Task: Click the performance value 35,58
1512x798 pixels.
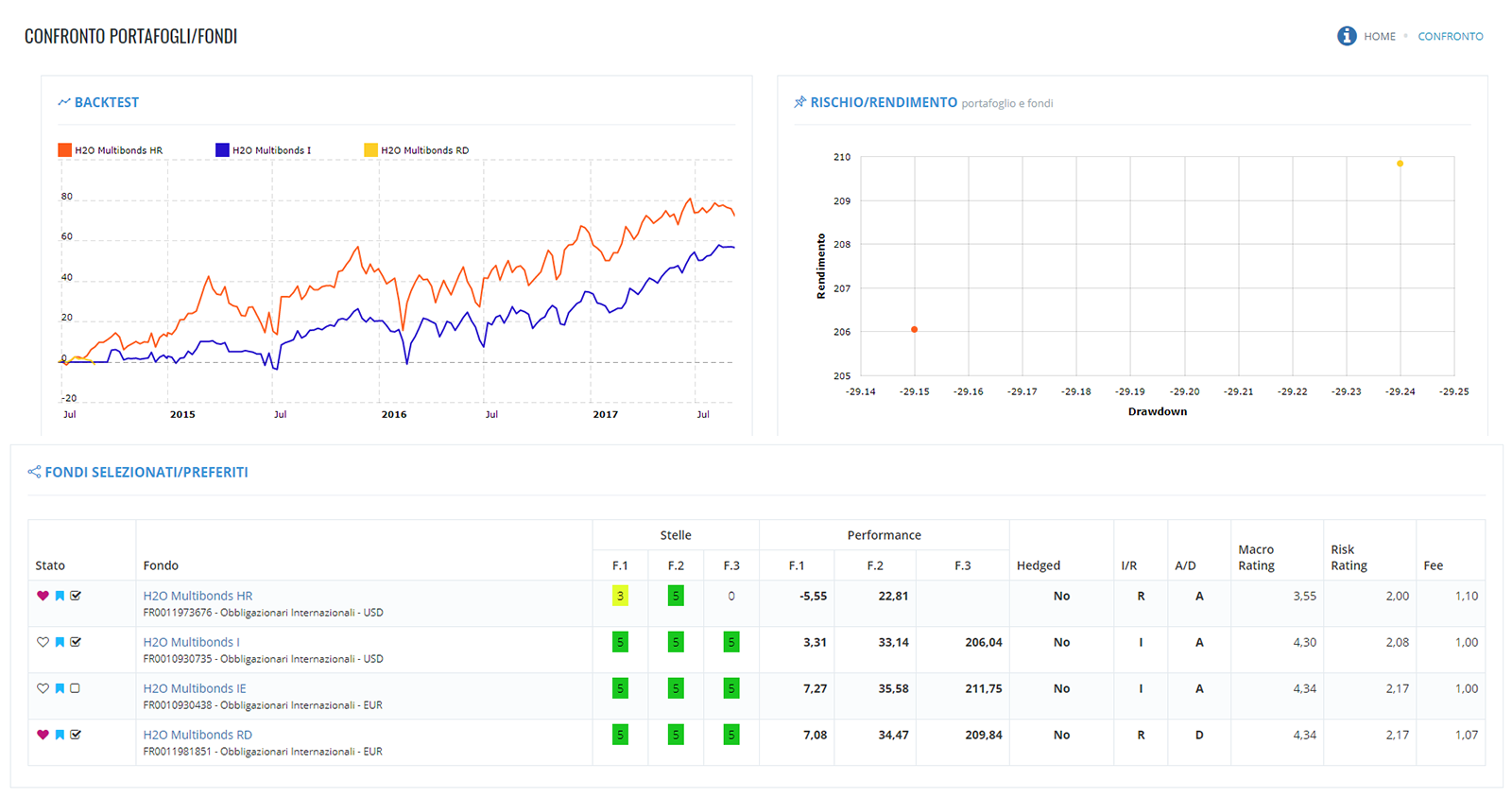Action: [x=893, y=688]
